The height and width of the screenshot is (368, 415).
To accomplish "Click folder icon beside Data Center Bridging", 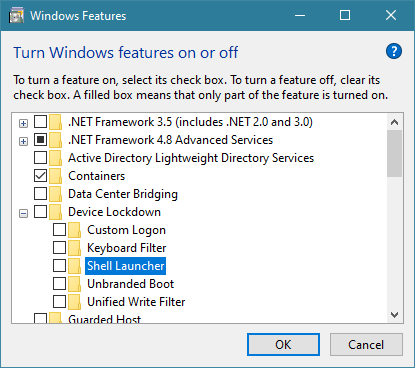I will 55,194.
